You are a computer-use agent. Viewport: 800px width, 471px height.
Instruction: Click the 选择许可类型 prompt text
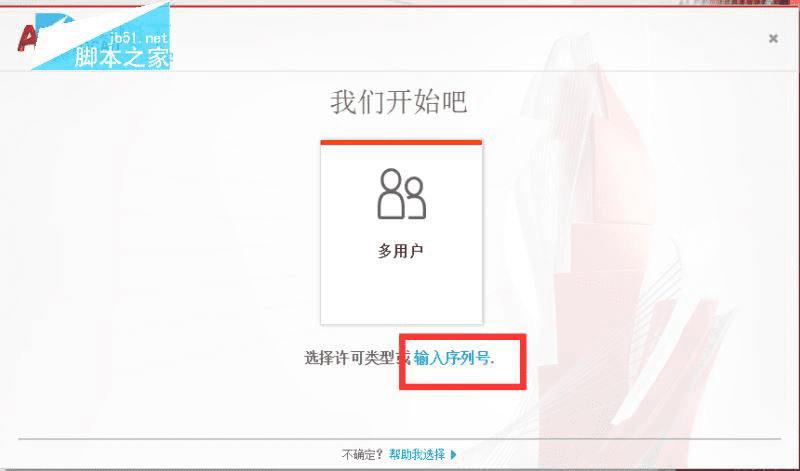click(x=351, y=358)
